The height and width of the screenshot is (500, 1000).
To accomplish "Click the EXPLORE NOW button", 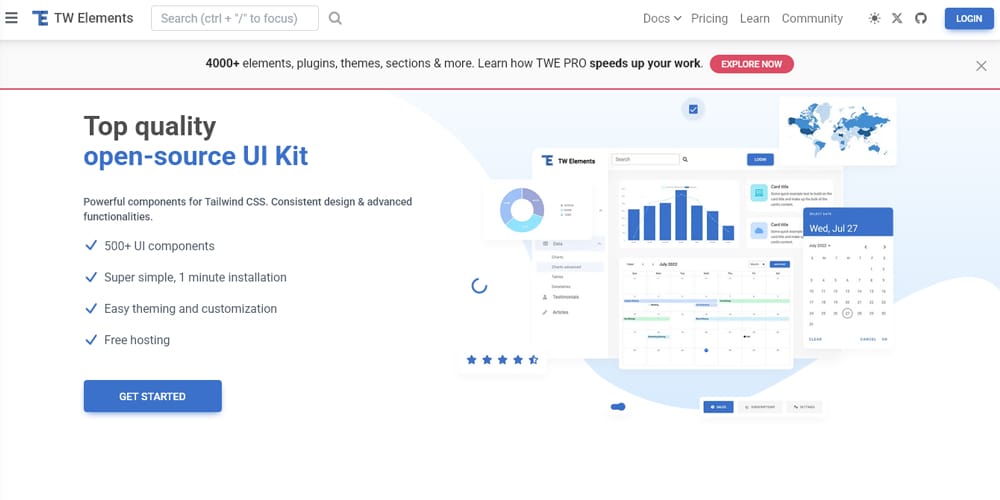I will pos(751,64).
